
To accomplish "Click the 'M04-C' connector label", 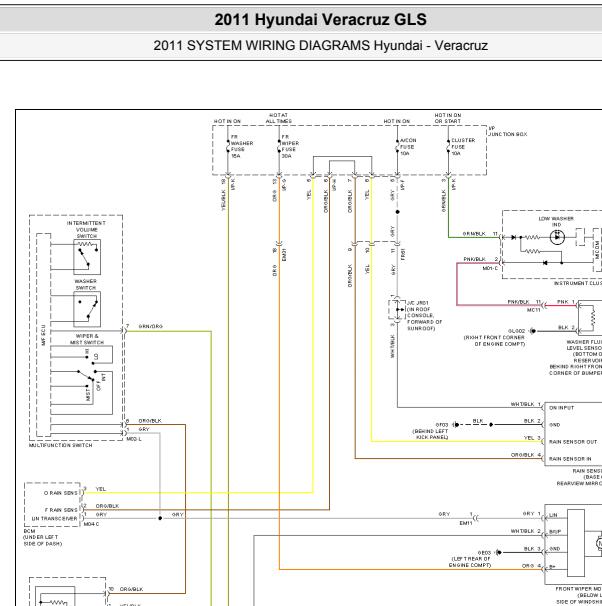I will tap(92, 524).
